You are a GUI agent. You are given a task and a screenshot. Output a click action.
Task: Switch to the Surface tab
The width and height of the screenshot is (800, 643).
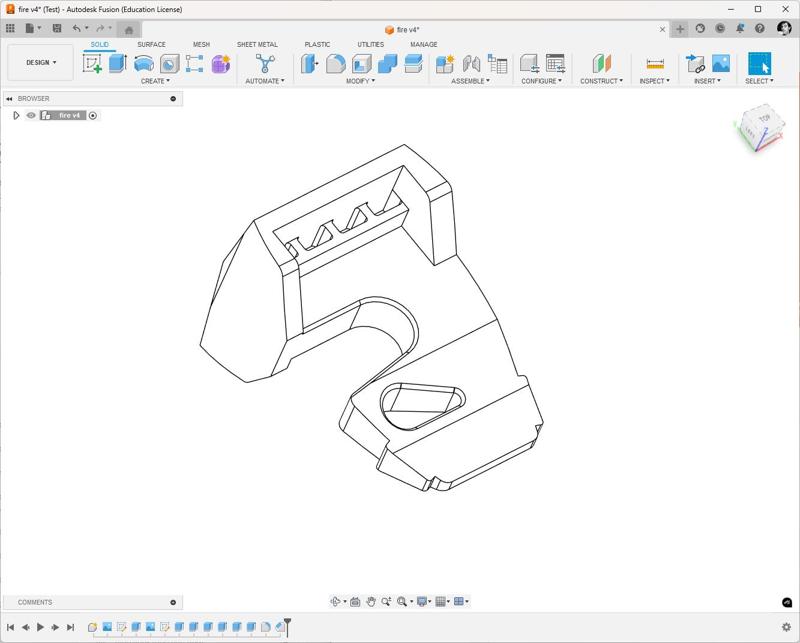coord(151,44)
